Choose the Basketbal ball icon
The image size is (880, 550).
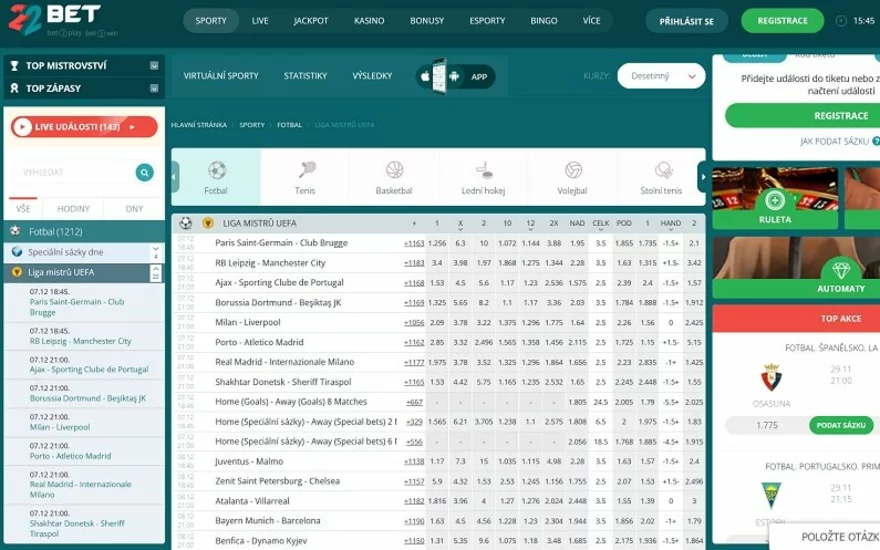click(x=395, y=169)
